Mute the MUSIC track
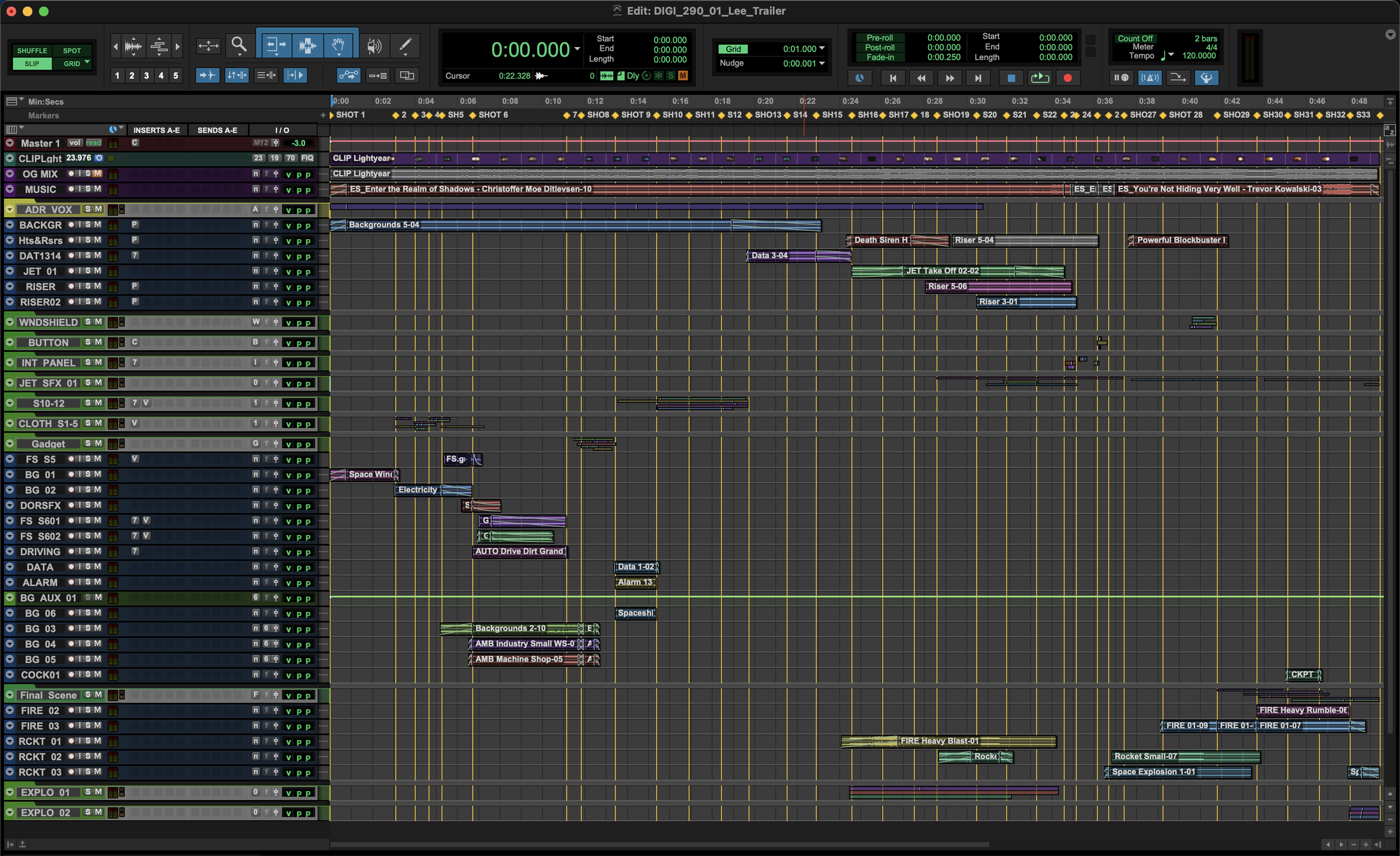The image size is (1400, 856). pos(98,189)
